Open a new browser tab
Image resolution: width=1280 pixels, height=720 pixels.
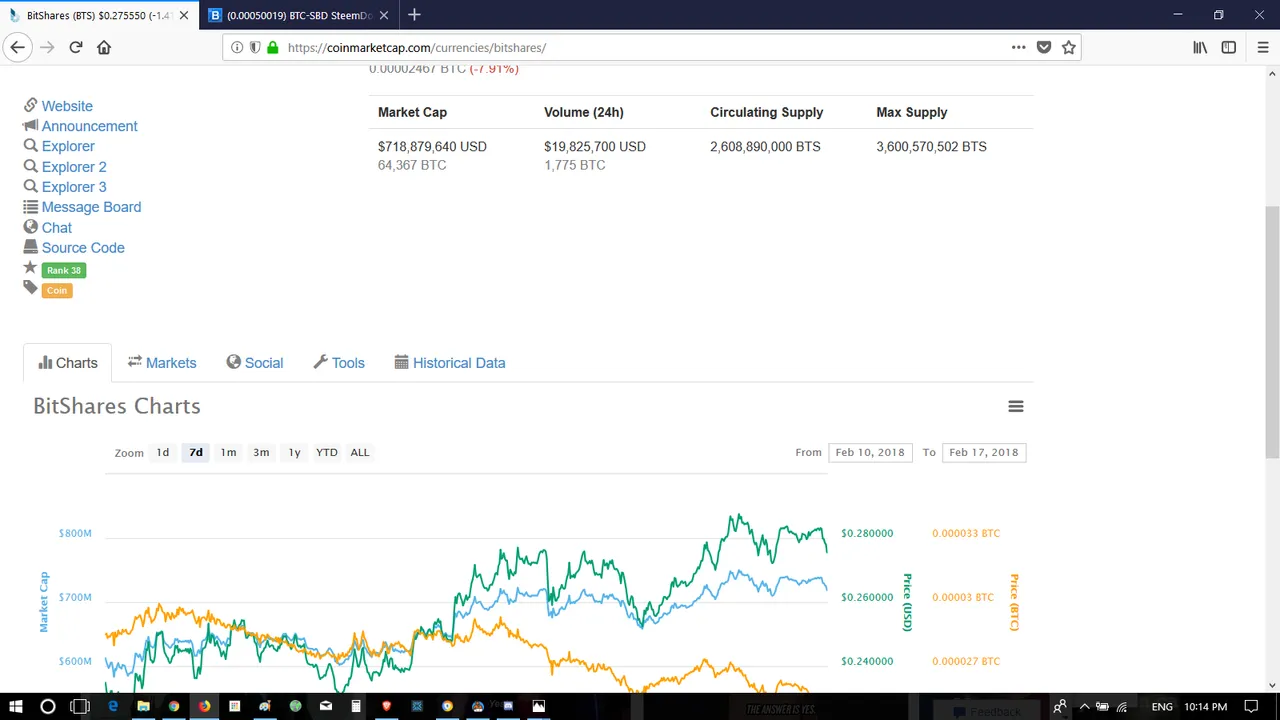coord(414,15)
